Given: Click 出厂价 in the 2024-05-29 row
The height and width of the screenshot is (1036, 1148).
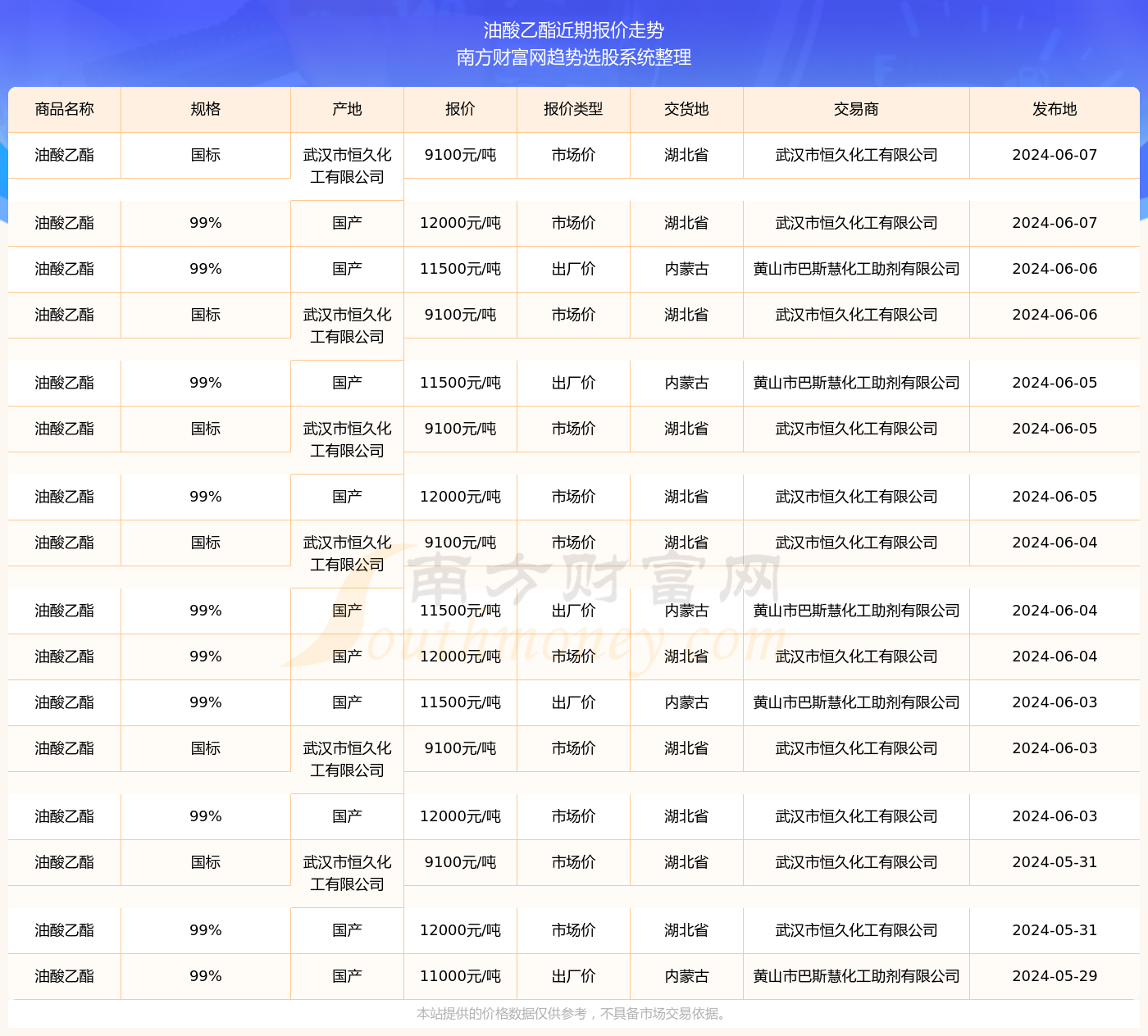Looking at the screenshot, I should (573, 976).
